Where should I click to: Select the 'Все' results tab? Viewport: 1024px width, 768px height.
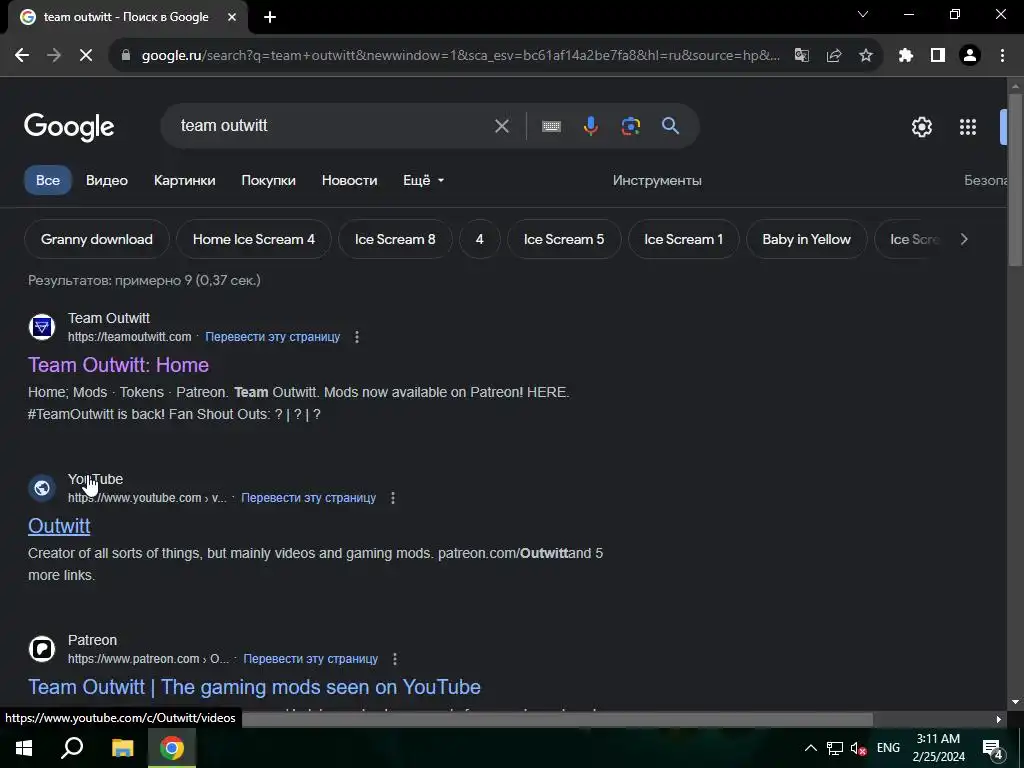[48, 180]
